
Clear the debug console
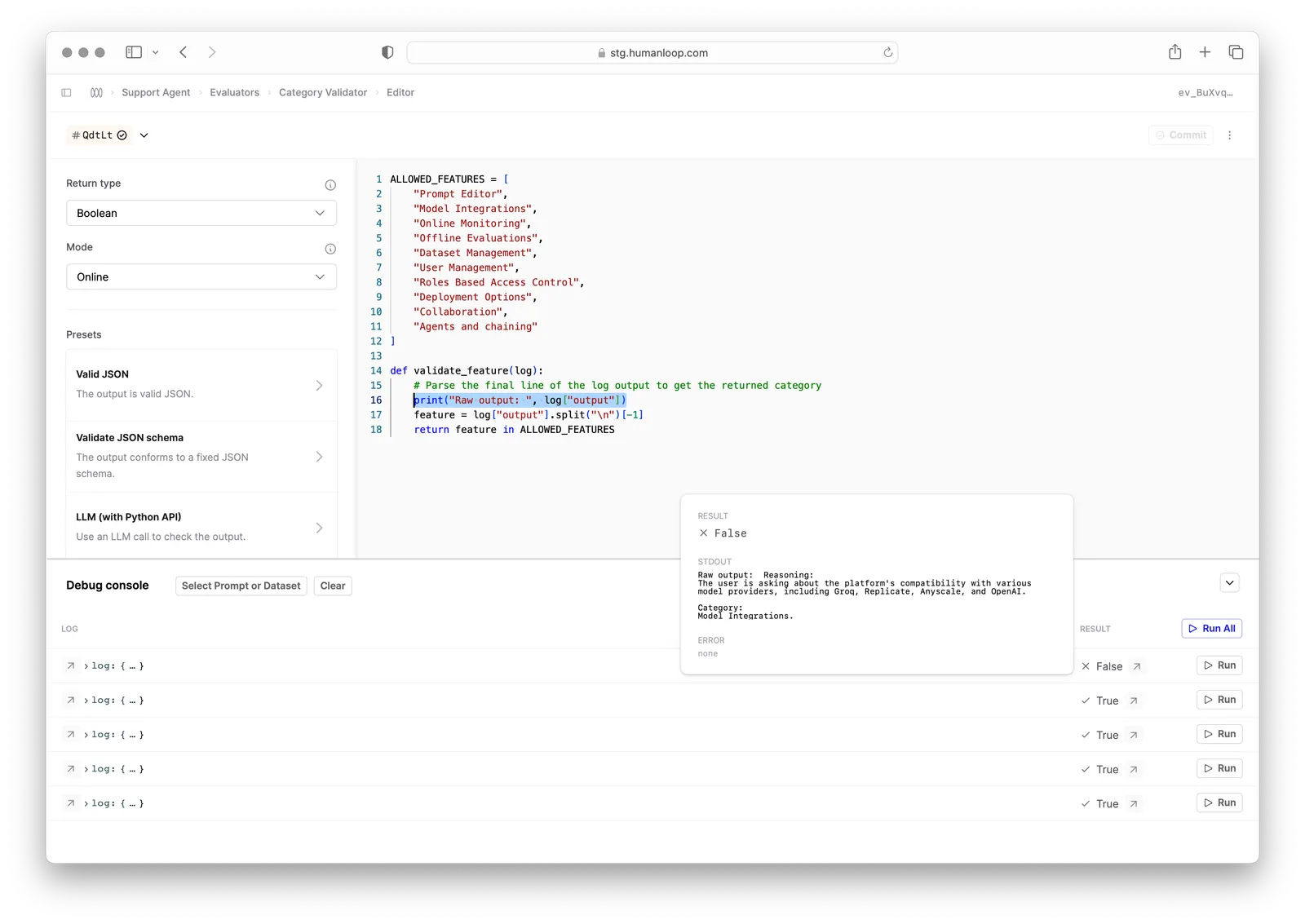click(333, 586)
